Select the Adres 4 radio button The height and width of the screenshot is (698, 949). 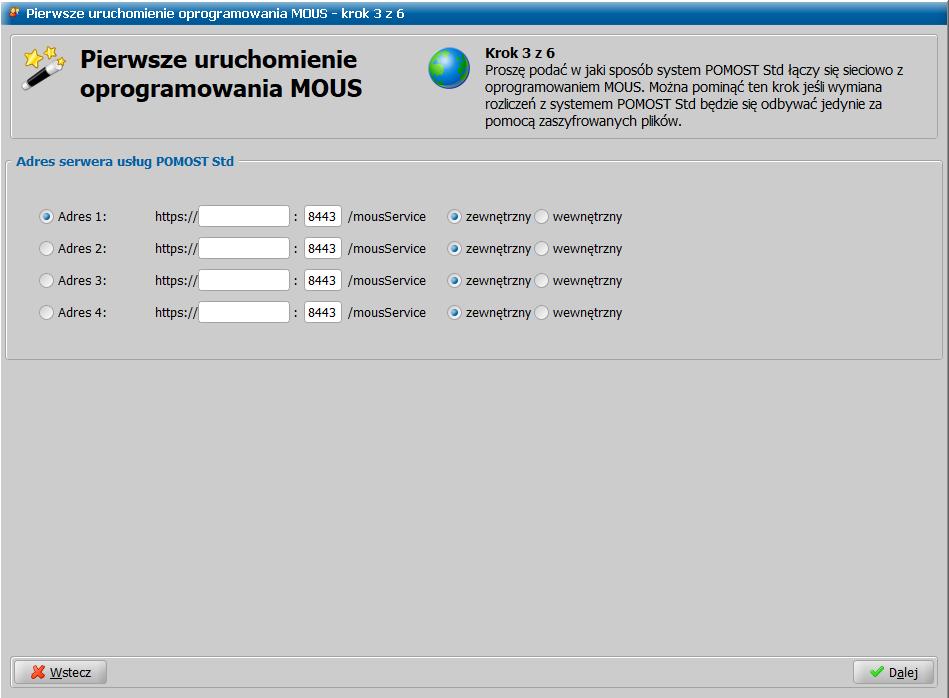point(47,313)
